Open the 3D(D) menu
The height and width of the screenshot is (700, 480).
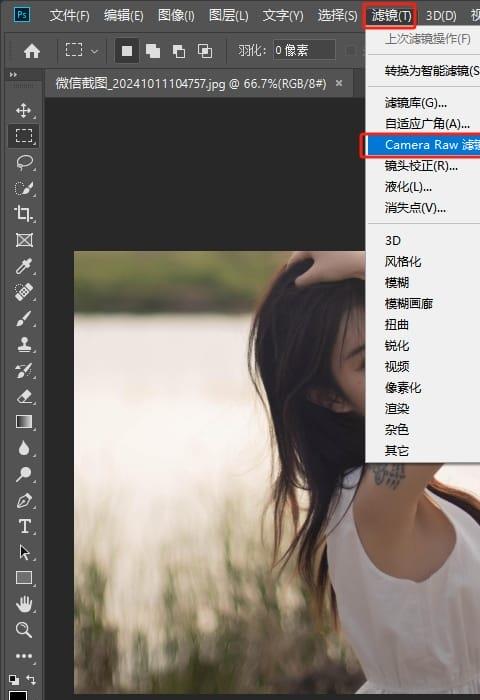[x=441, y=16]
